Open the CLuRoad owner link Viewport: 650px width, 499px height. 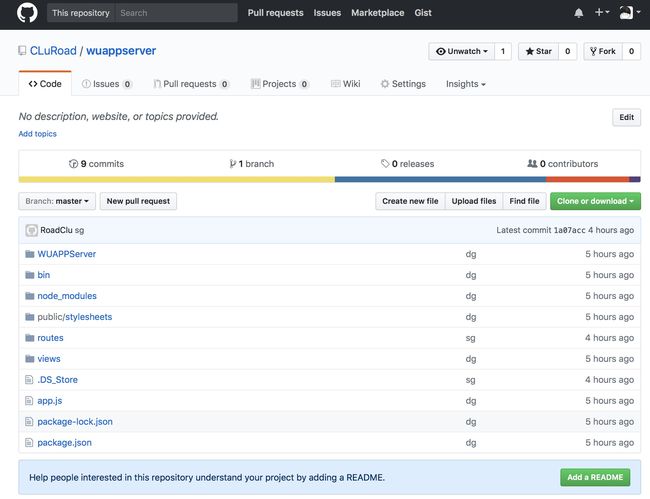[53, 51]
